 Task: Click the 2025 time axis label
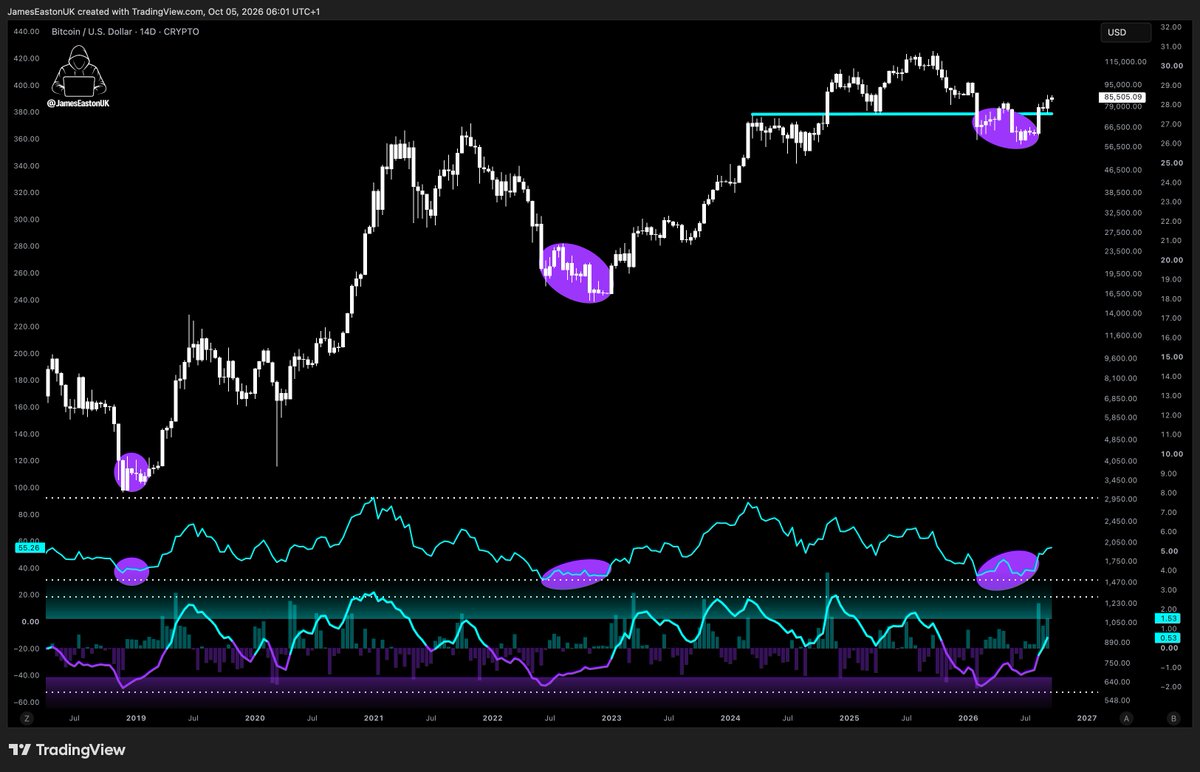(x=849, y=718)
